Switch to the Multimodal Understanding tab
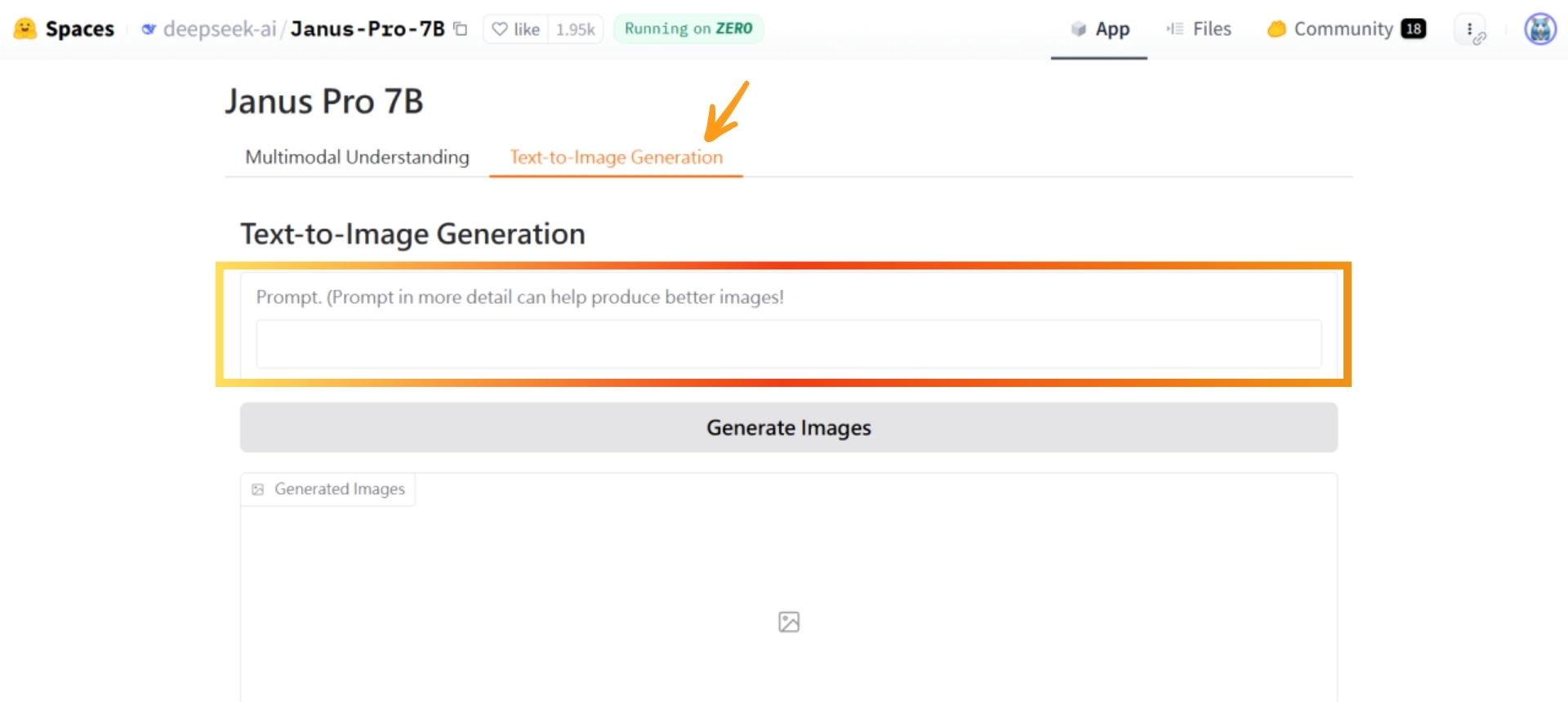 click(357, 158)
